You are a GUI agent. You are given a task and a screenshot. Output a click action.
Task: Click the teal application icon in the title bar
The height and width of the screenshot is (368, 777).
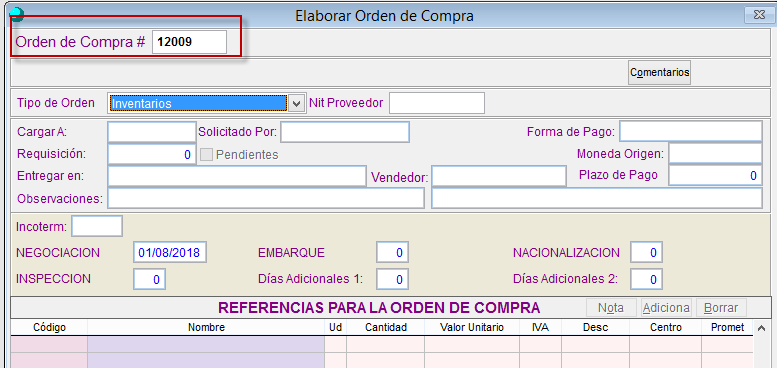tap(17, 15)
